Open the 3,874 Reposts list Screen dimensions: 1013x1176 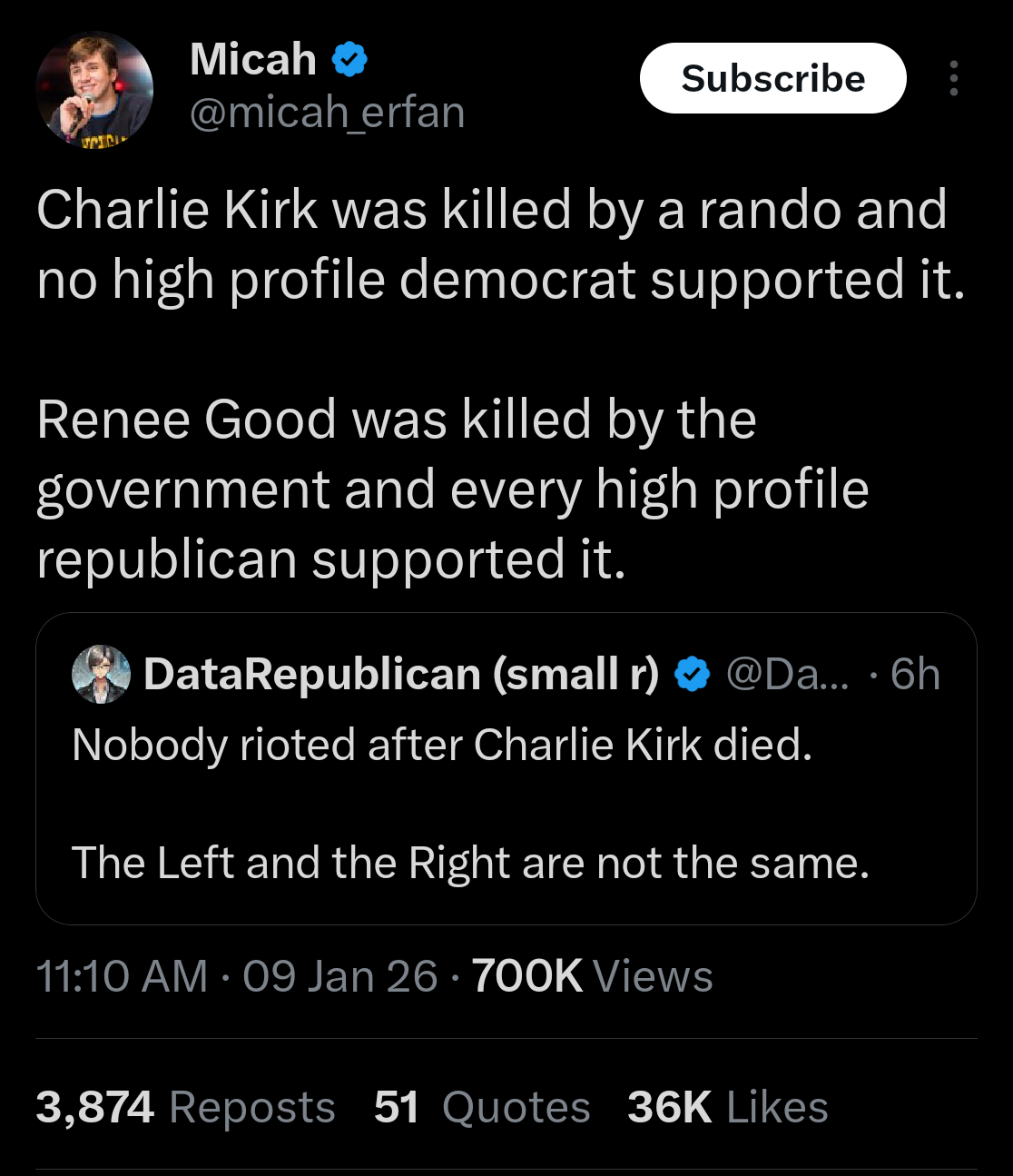coord(185,1108)
